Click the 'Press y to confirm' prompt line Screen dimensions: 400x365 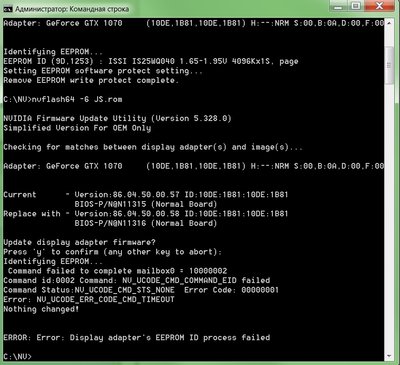pyautogui.click(x=113, y=252)
